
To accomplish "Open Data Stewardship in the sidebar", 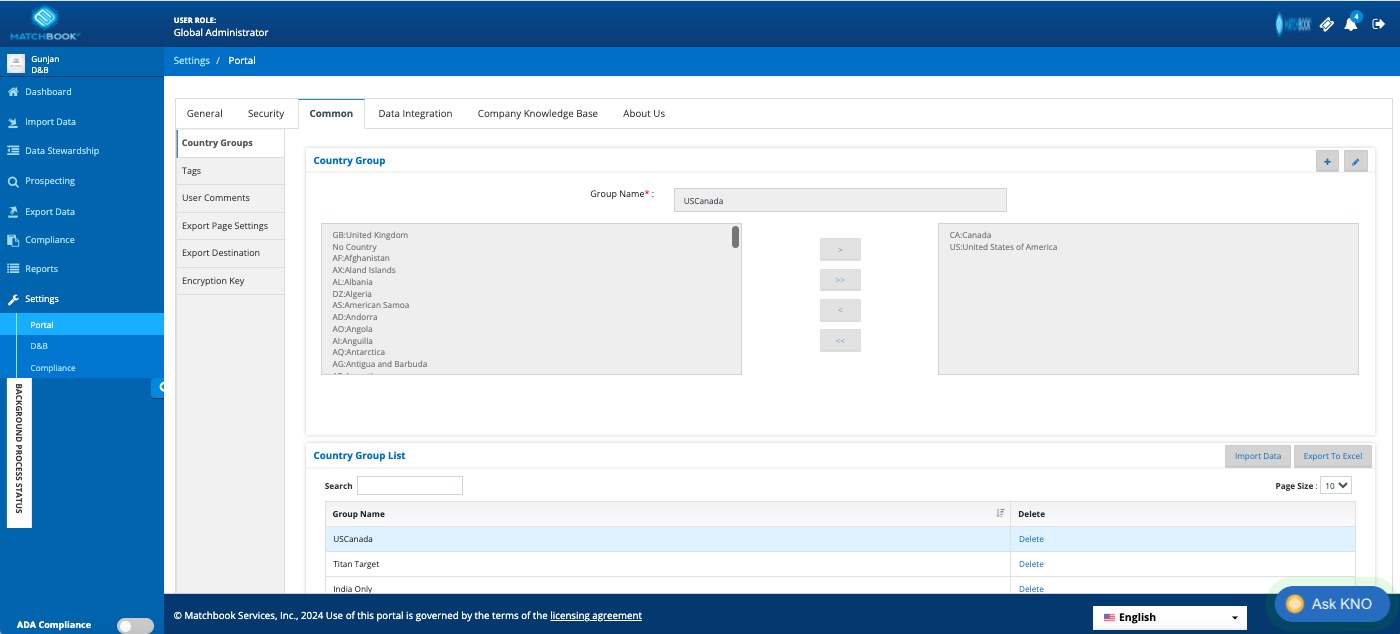I will [62, 151].
